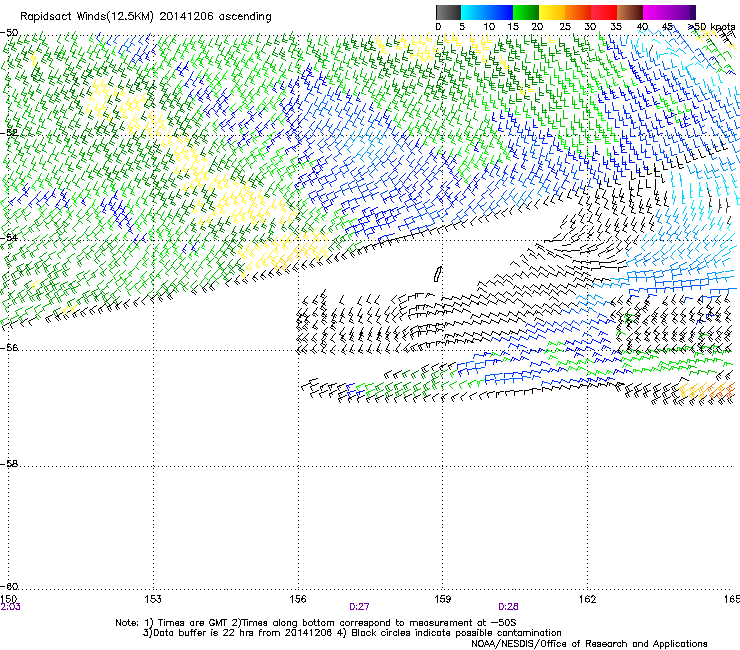Pick the red 30-35 knots legend segment

(x=604, y=12)
